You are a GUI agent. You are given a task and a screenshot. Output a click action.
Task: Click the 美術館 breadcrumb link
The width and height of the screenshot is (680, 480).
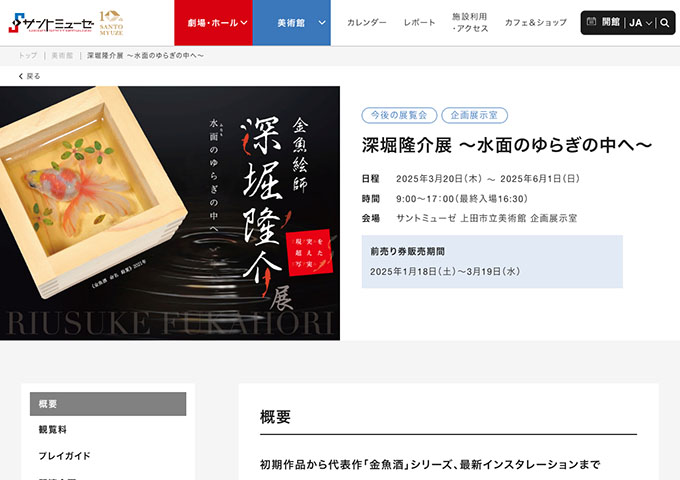click(x=62, y=56)
